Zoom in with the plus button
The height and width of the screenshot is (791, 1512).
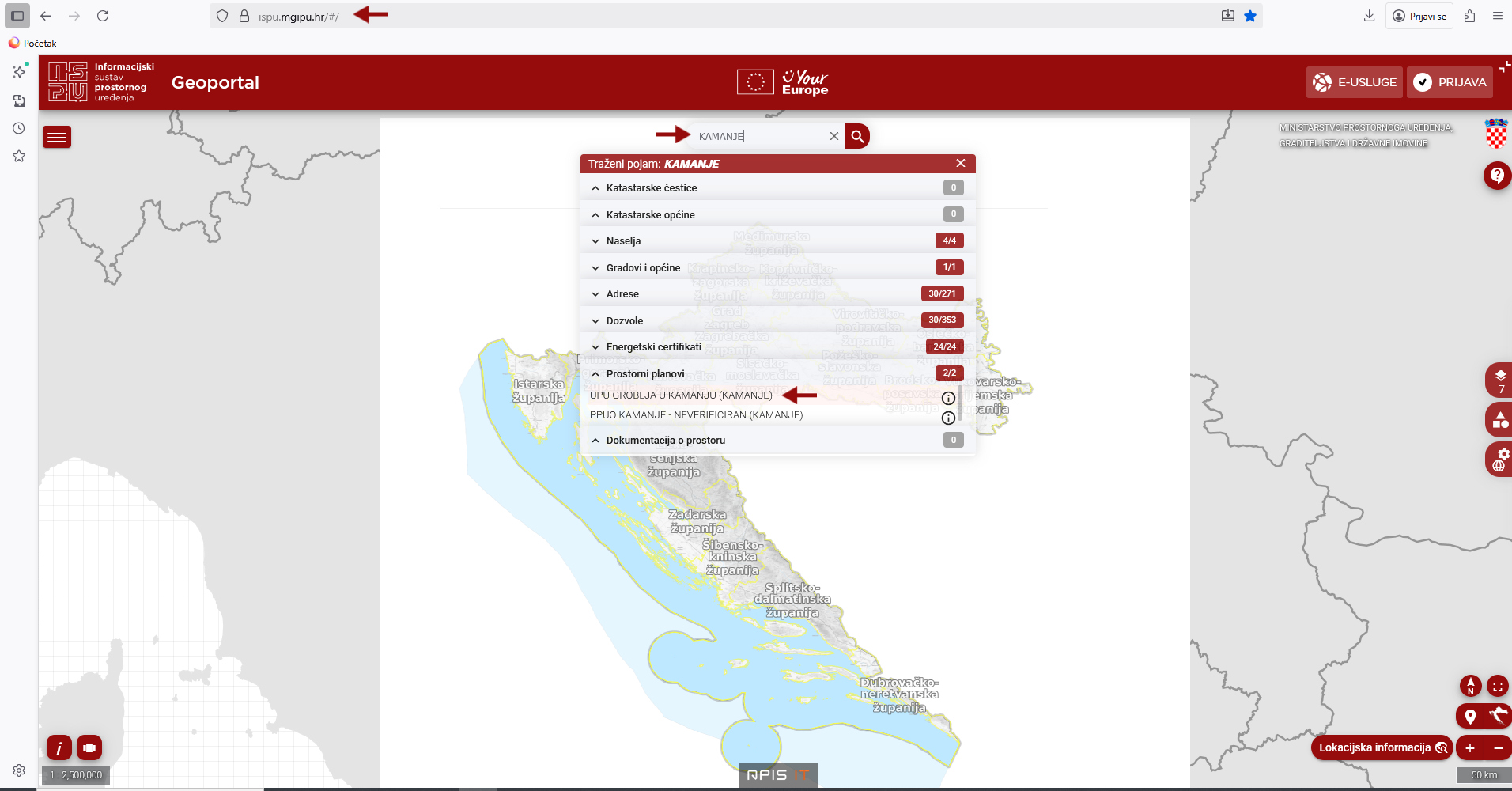coord(1470,748)
